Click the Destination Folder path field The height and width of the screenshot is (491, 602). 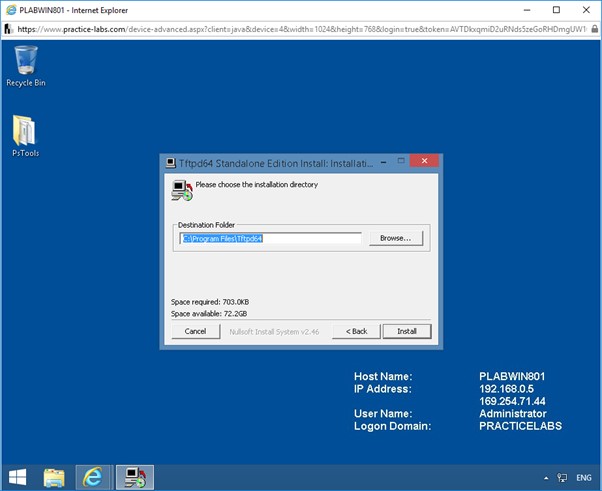click(271, 238)
